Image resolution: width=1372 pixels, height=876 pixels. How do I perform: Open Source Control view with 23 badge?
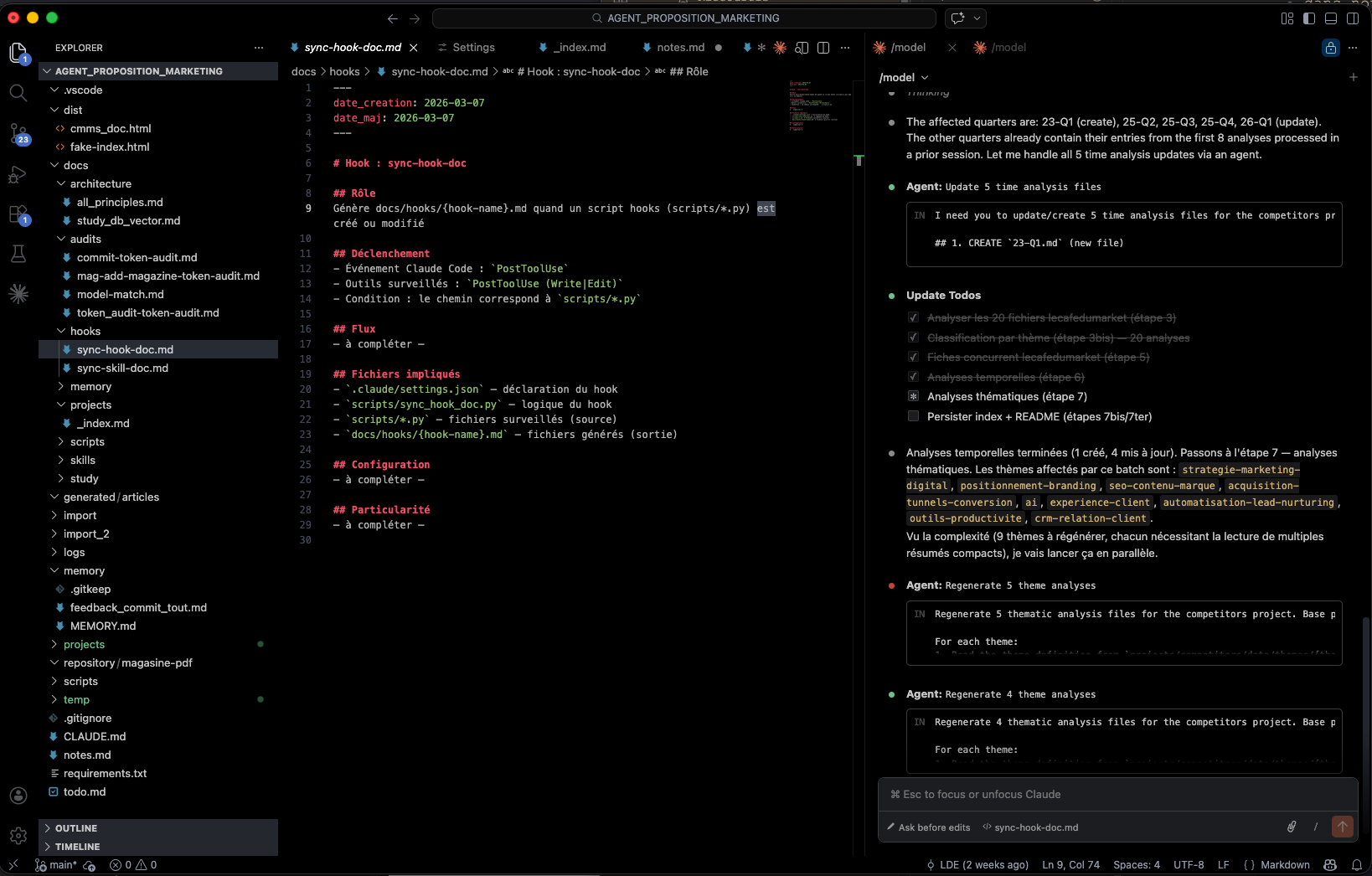pyautogui.click(x=18, y=133)
